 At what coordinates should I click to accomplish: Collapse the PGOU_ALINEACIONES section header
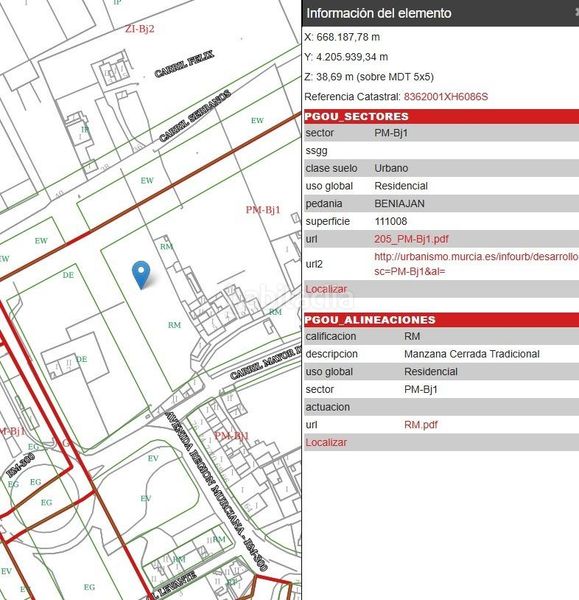pos(441,320)
